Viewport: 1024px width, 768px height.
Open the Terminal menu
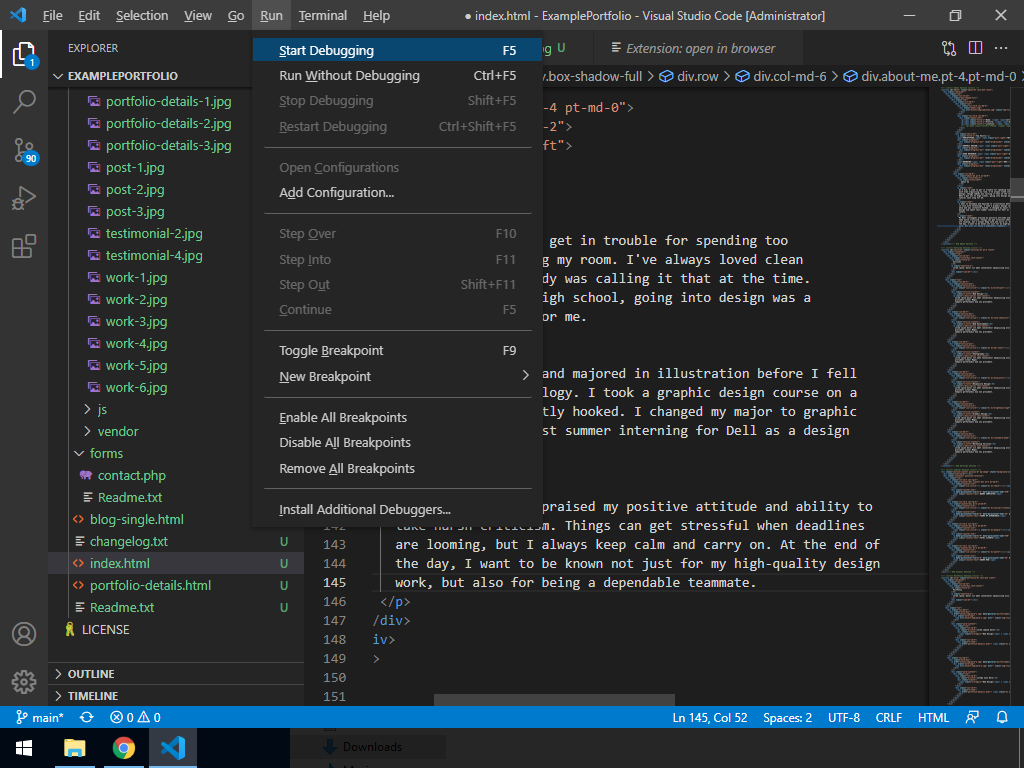(x=322, y=16)
